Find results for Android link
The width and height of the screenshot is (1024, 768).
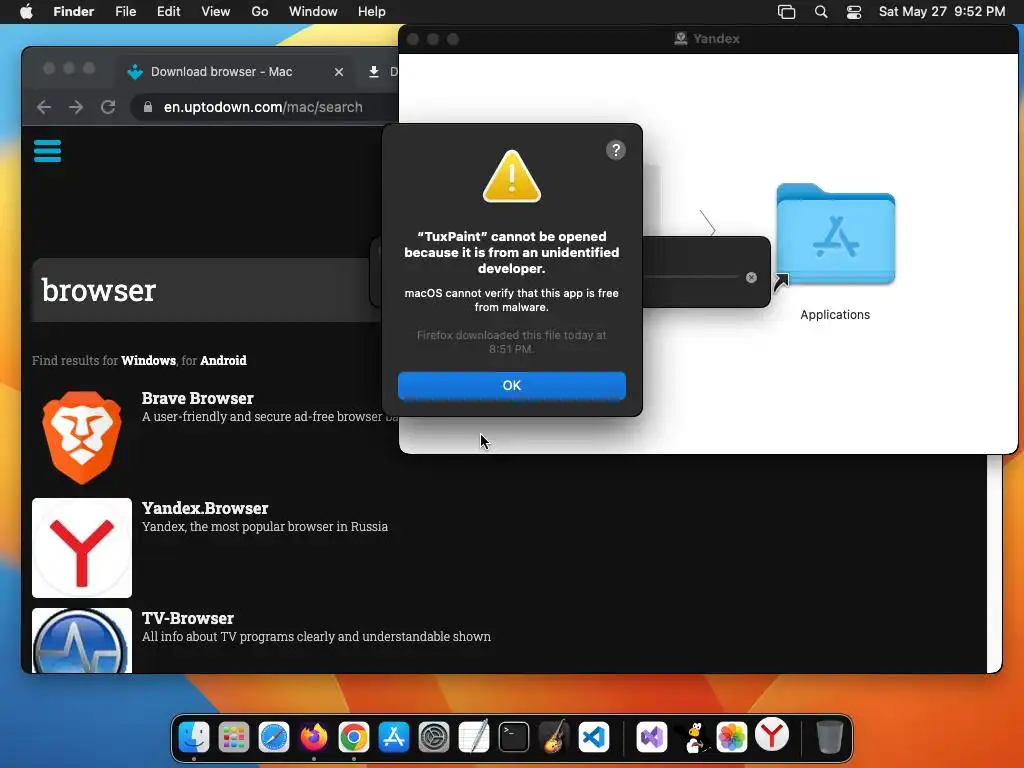[x=223, y=360]
